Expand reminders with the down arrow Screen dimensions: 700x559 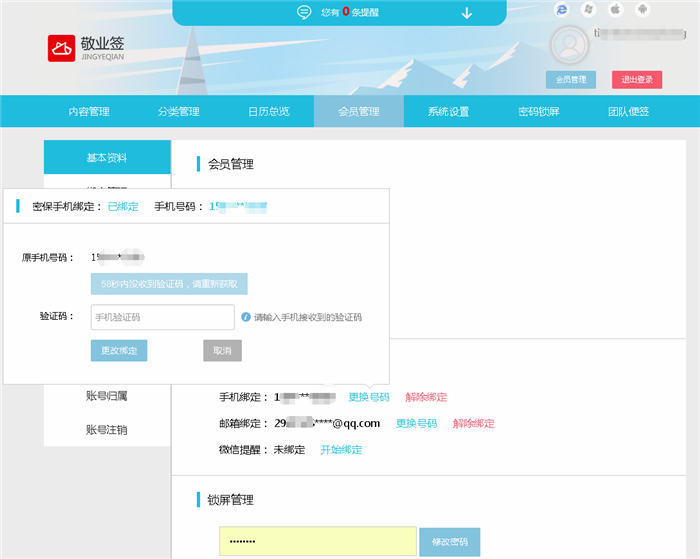(x=466, y=13)
